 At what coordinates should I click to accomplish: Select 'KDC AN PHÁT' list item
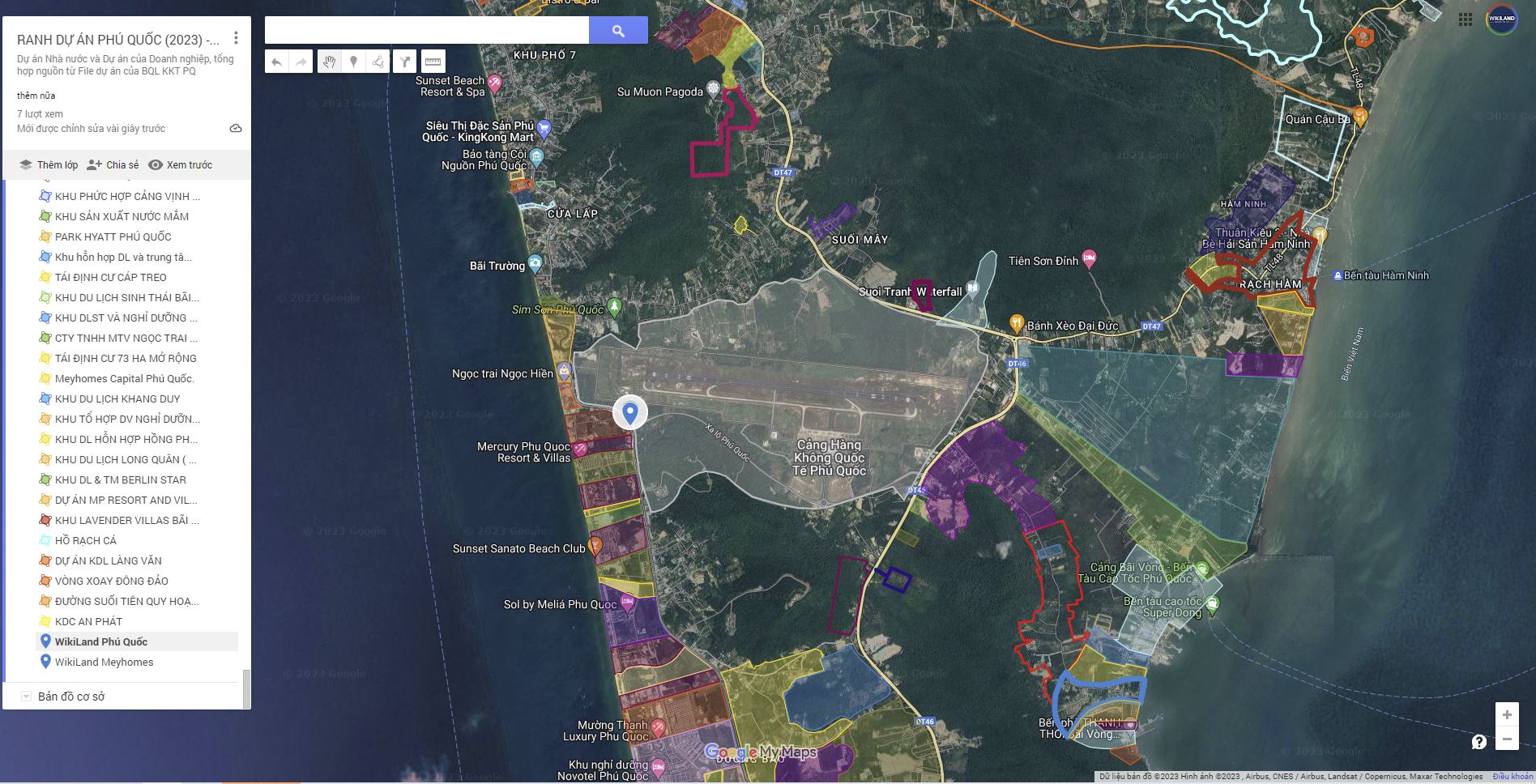(x=88, y=621)
